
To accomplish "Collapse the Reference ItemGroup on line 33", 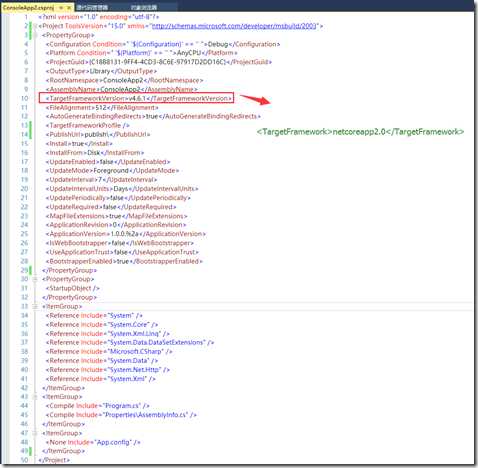I will [x=35, y=306].
